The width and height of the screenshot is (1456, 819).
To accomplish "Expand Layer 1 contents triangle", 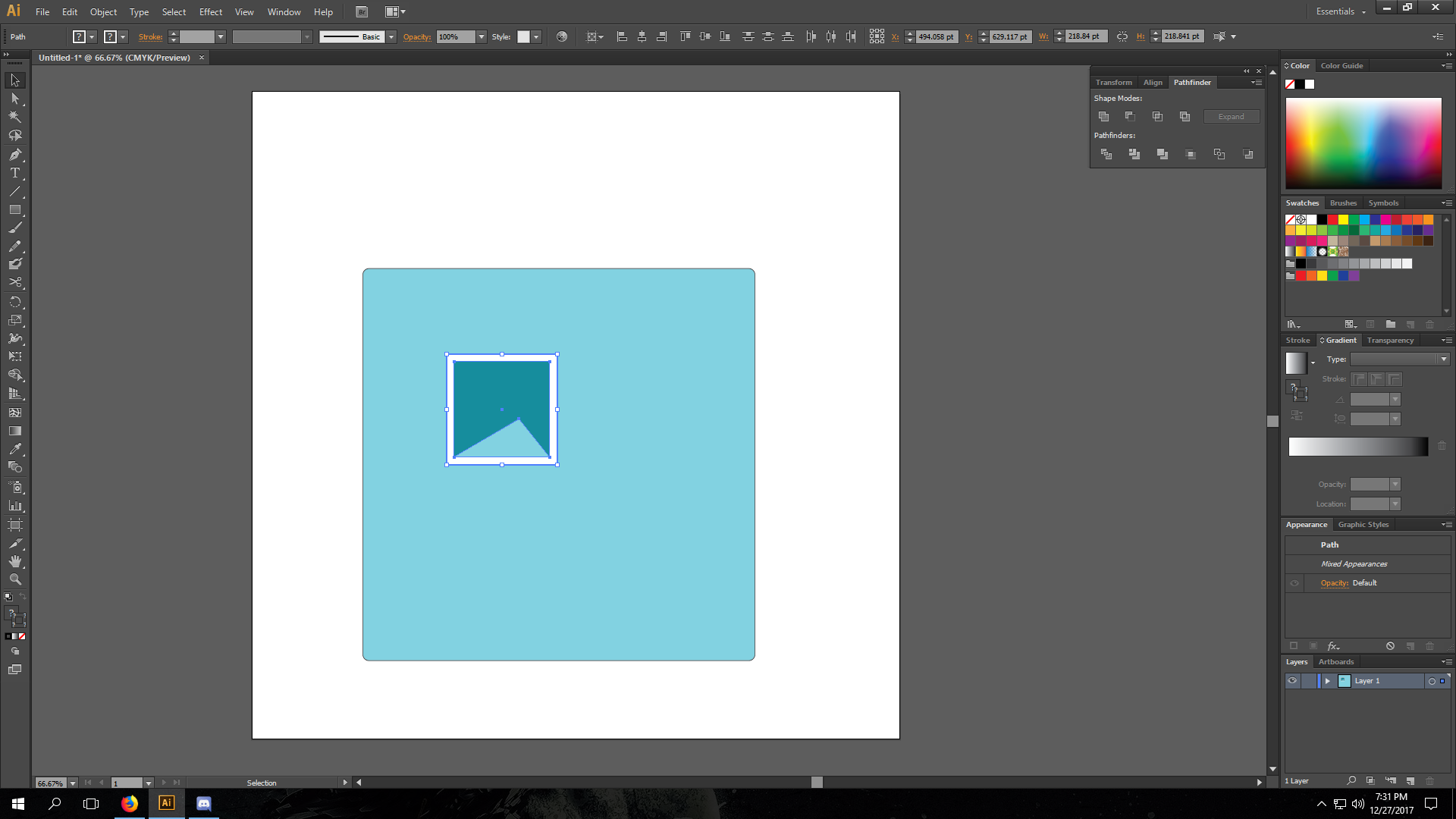I will (1327, 681).
